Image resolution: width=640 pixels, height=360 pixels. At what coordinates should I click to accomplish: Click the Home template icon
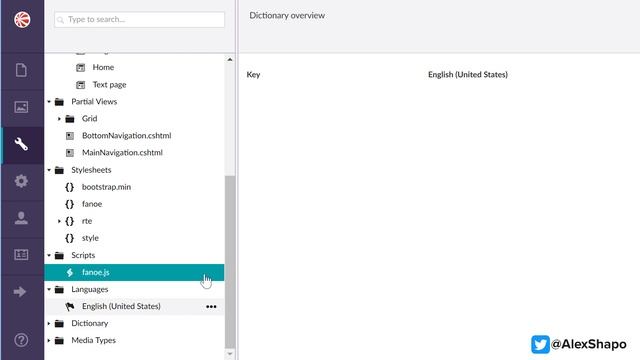coord(80,68)
